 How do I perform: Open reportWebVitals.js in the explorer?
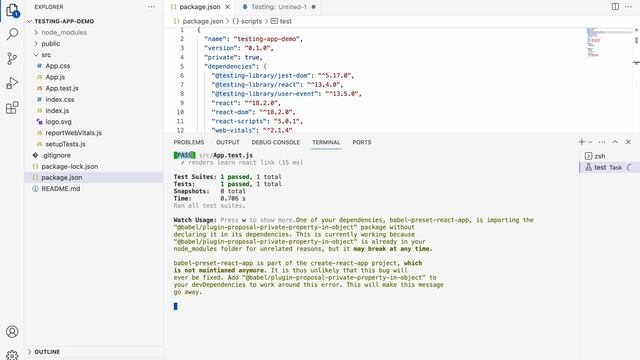click(x=73, y=133)
